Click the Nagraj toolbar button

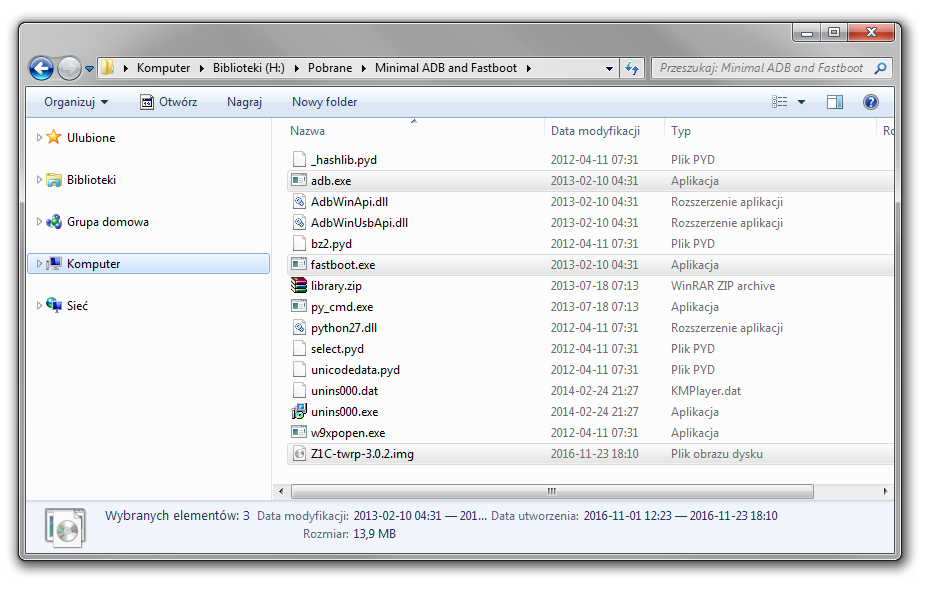pyautogui.click(x=244, y=102)
